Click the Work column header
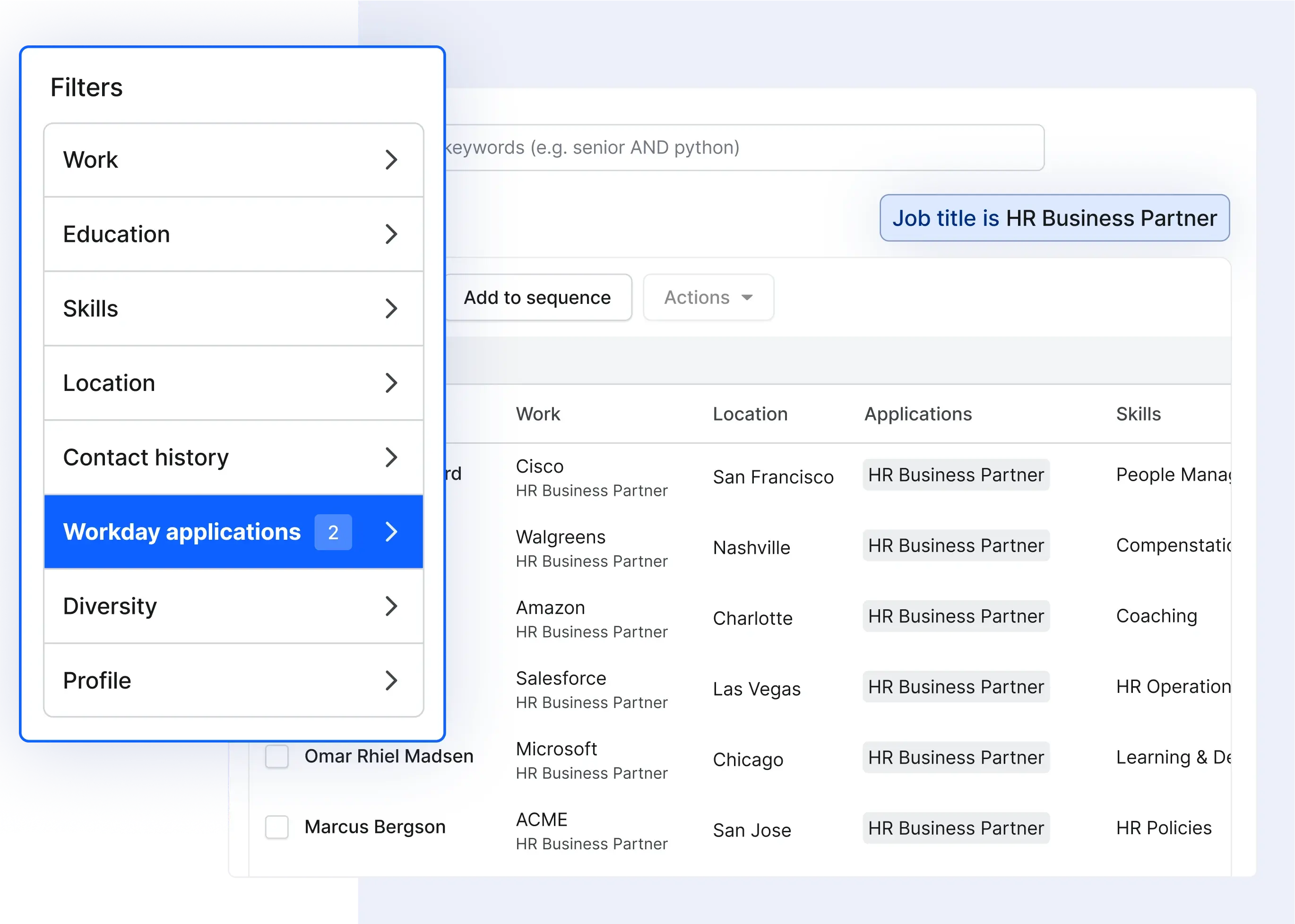1295x924 pixels. click(x=538, y=414)
